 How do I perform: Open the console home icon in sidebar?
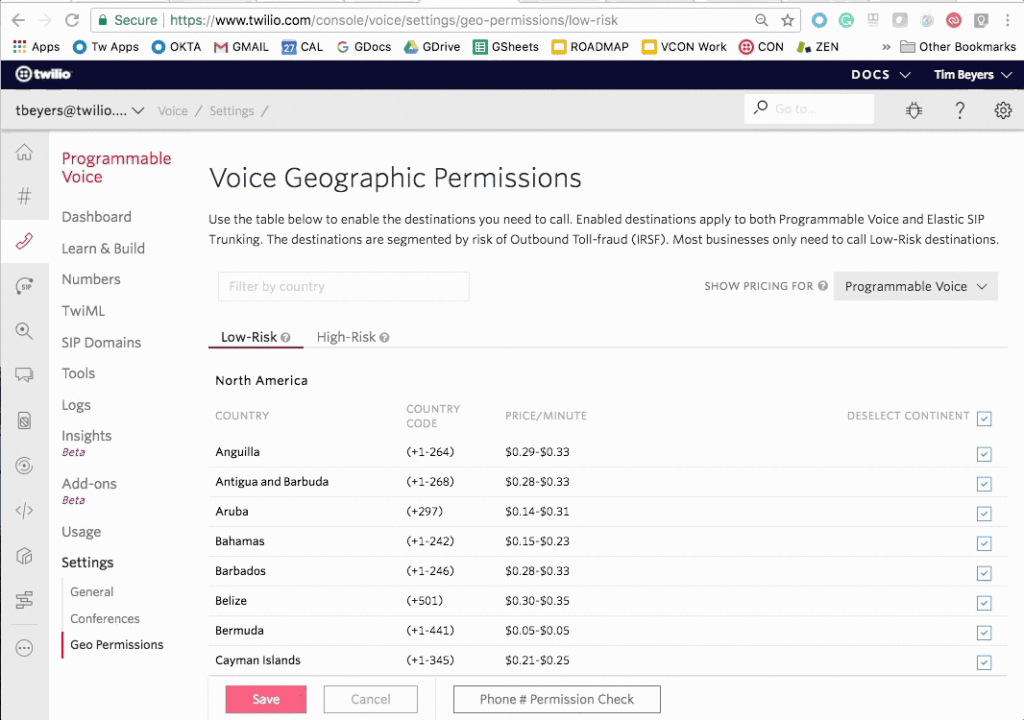pos(24,152)
